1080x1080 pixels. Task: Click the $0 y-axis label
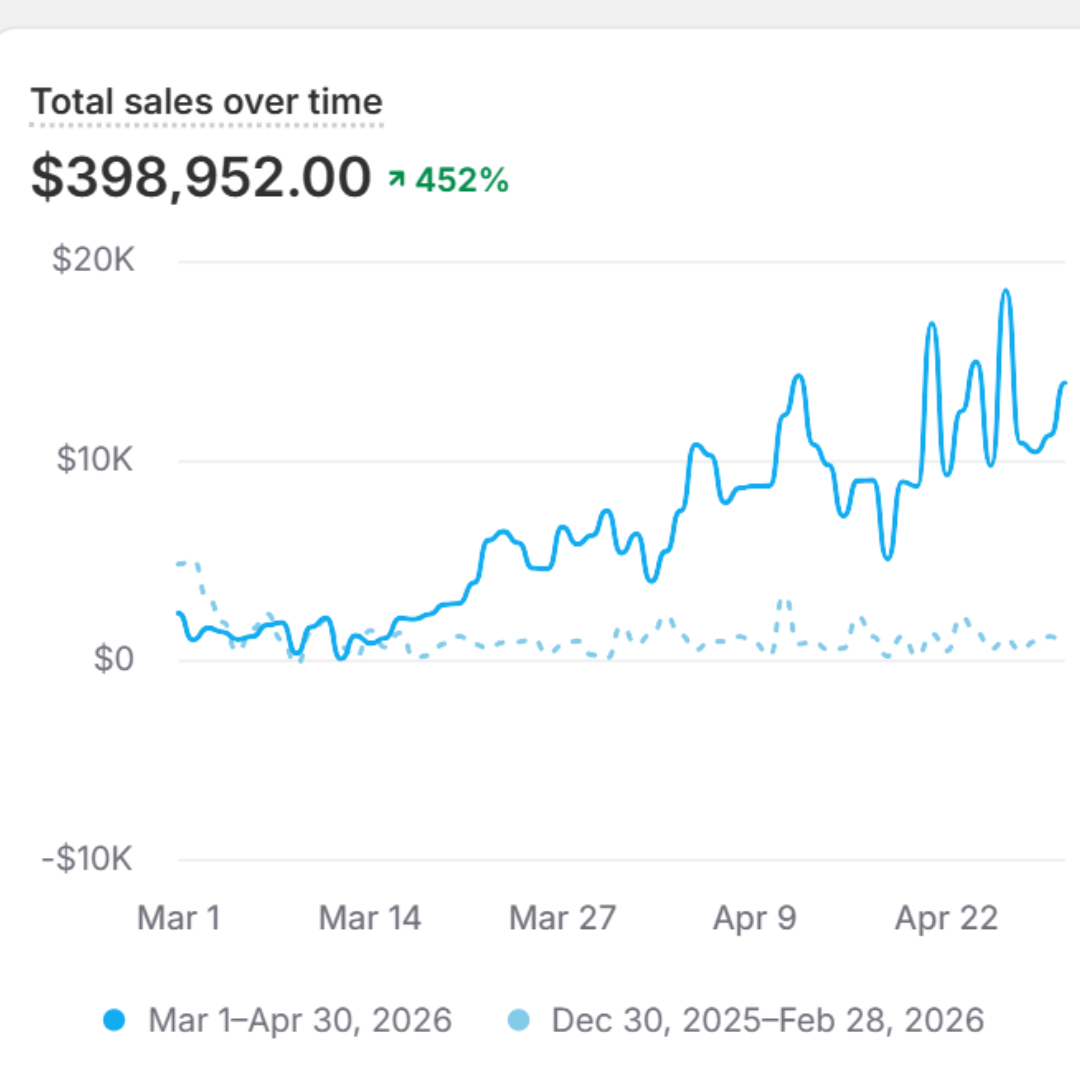pos(114,658)
